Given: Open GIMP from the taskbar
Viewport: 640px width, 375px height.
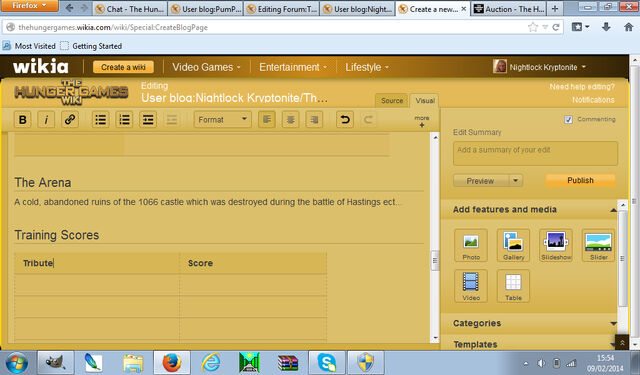Looking at the screenshot, I should coord(56,362).
